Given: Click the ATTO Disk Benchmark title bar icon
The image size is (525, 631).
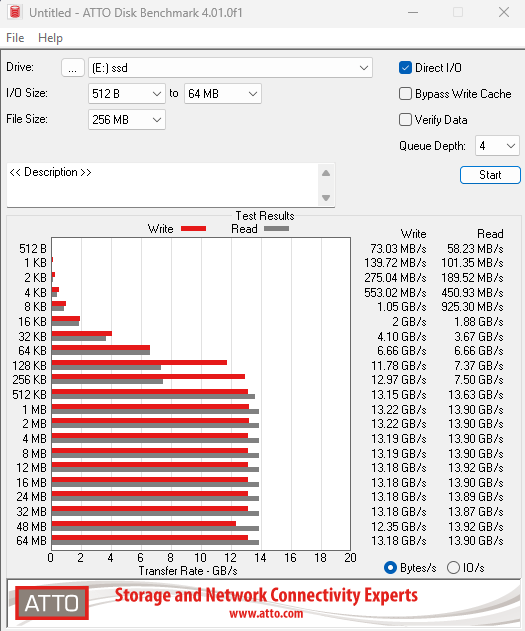Looking at the screenshot, I should click(x=15, y=12).
